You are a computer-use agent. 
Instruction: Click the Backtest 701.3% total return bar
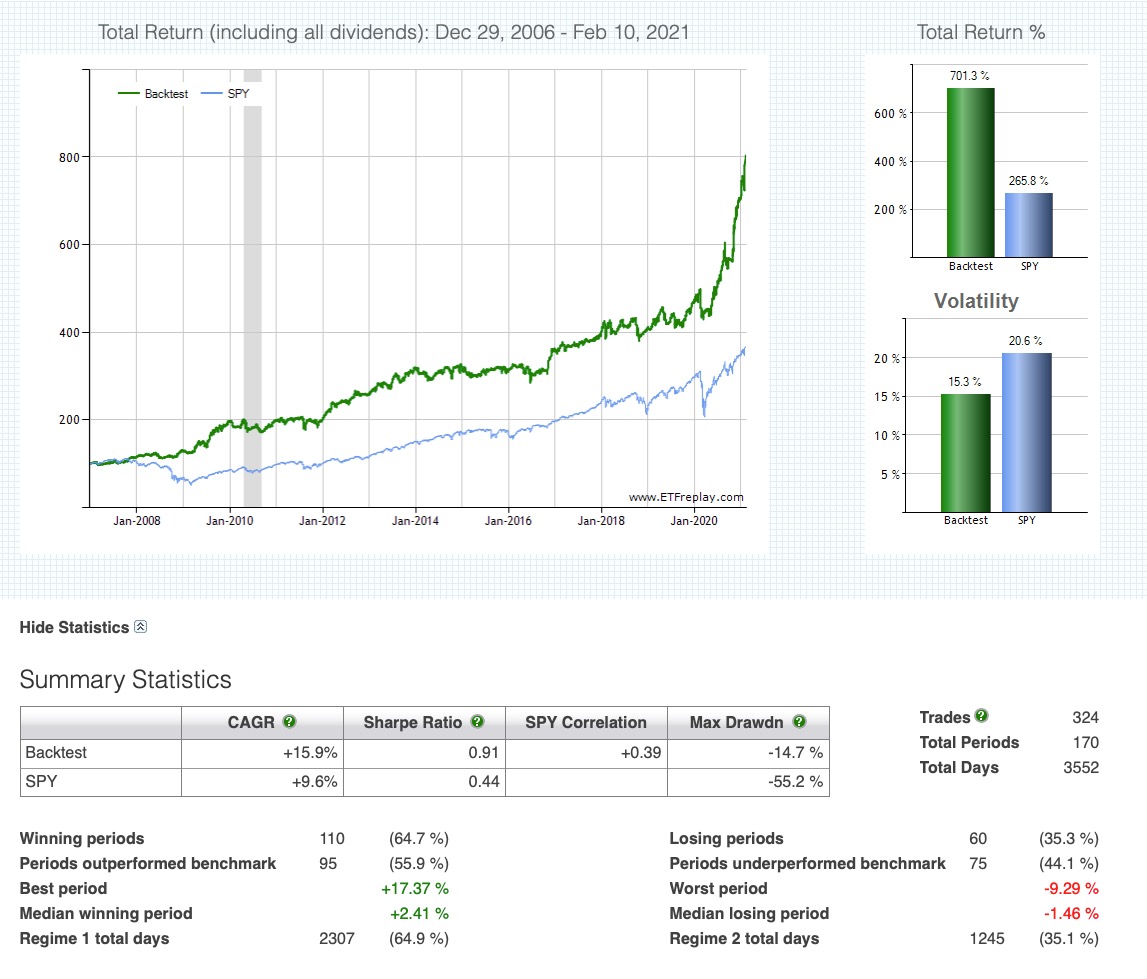click(x=970, y=172)
